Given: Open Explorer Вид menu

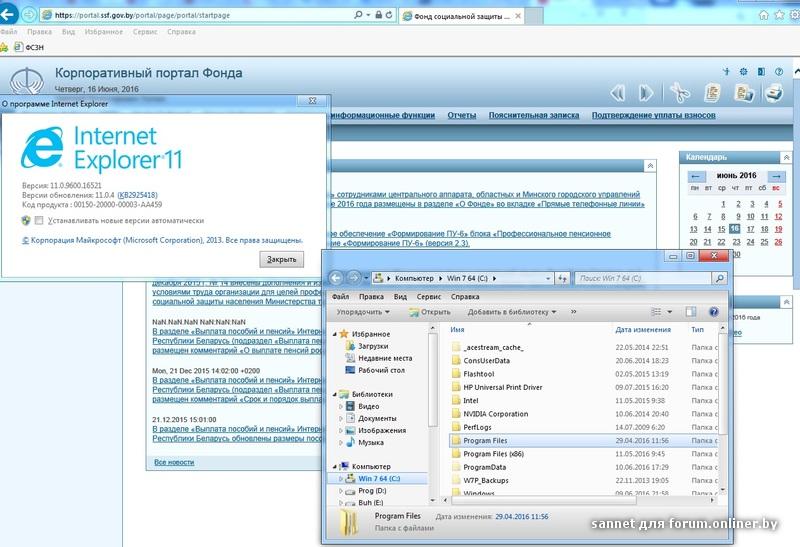Looking at the screenshot, I should (400, 296).
